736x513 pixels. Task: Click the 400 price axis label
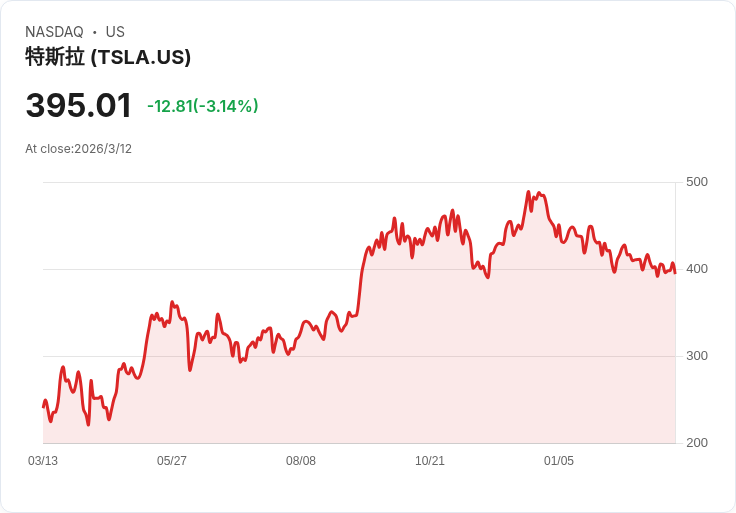[697, 269]
